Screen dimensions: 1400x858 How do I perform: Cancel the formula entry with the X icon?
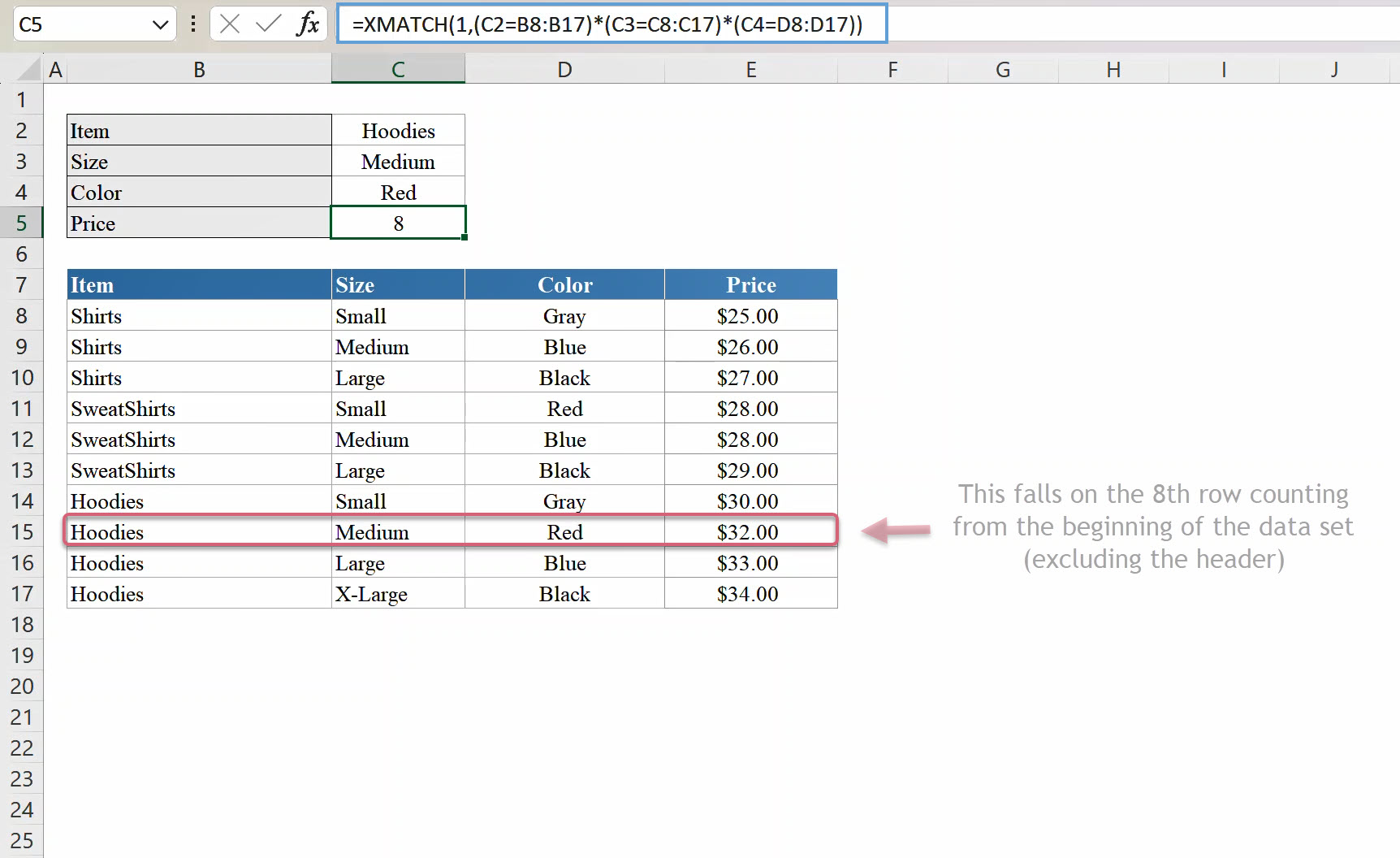[x=230, y=24]
